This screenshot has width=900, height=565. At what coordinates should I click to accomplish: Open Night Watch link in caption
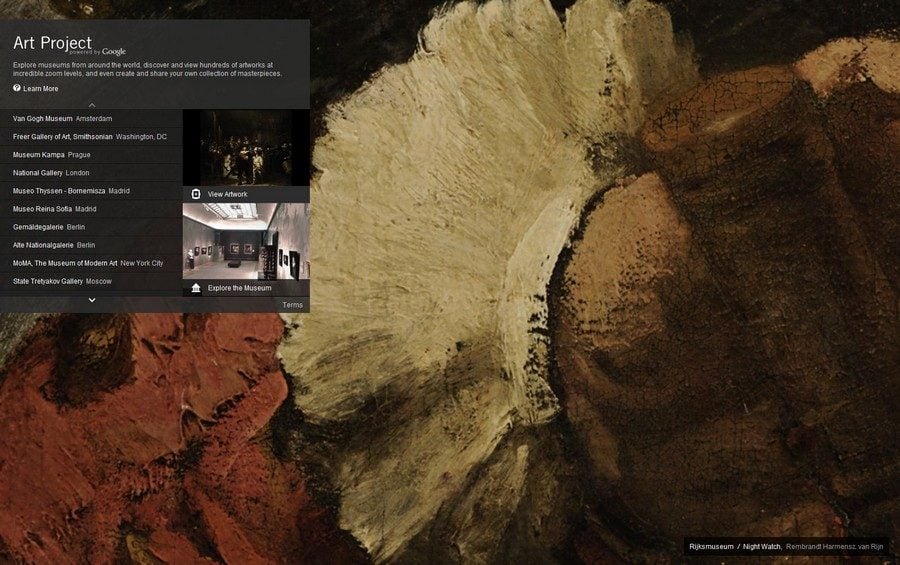(762, 547)
